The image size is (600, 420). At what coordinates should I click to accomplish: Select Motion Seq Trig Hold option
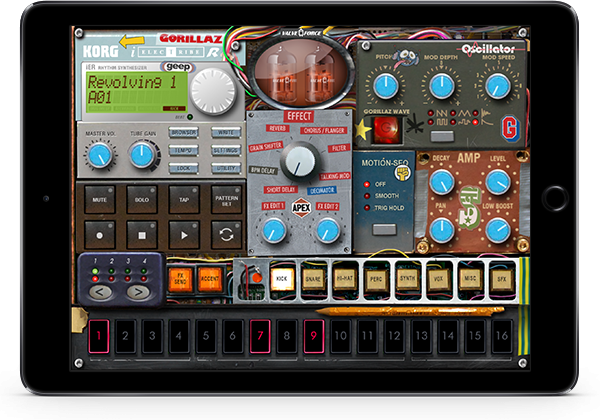(384, 208)
